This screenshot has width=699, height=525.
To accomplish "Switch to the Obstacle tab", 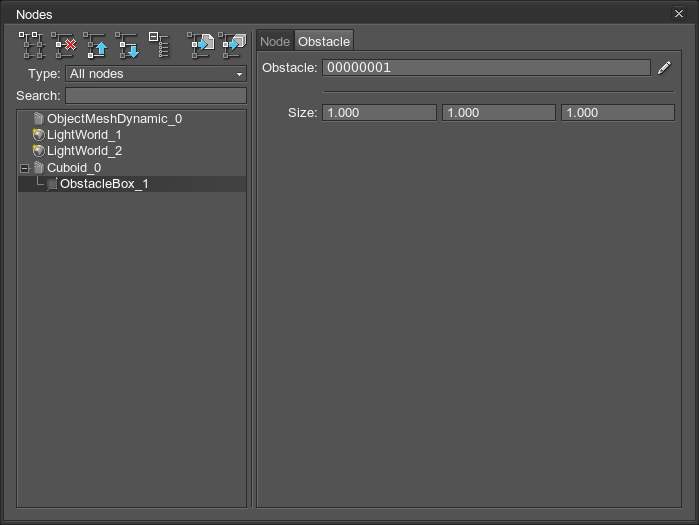I will click(x=324, y=42).
